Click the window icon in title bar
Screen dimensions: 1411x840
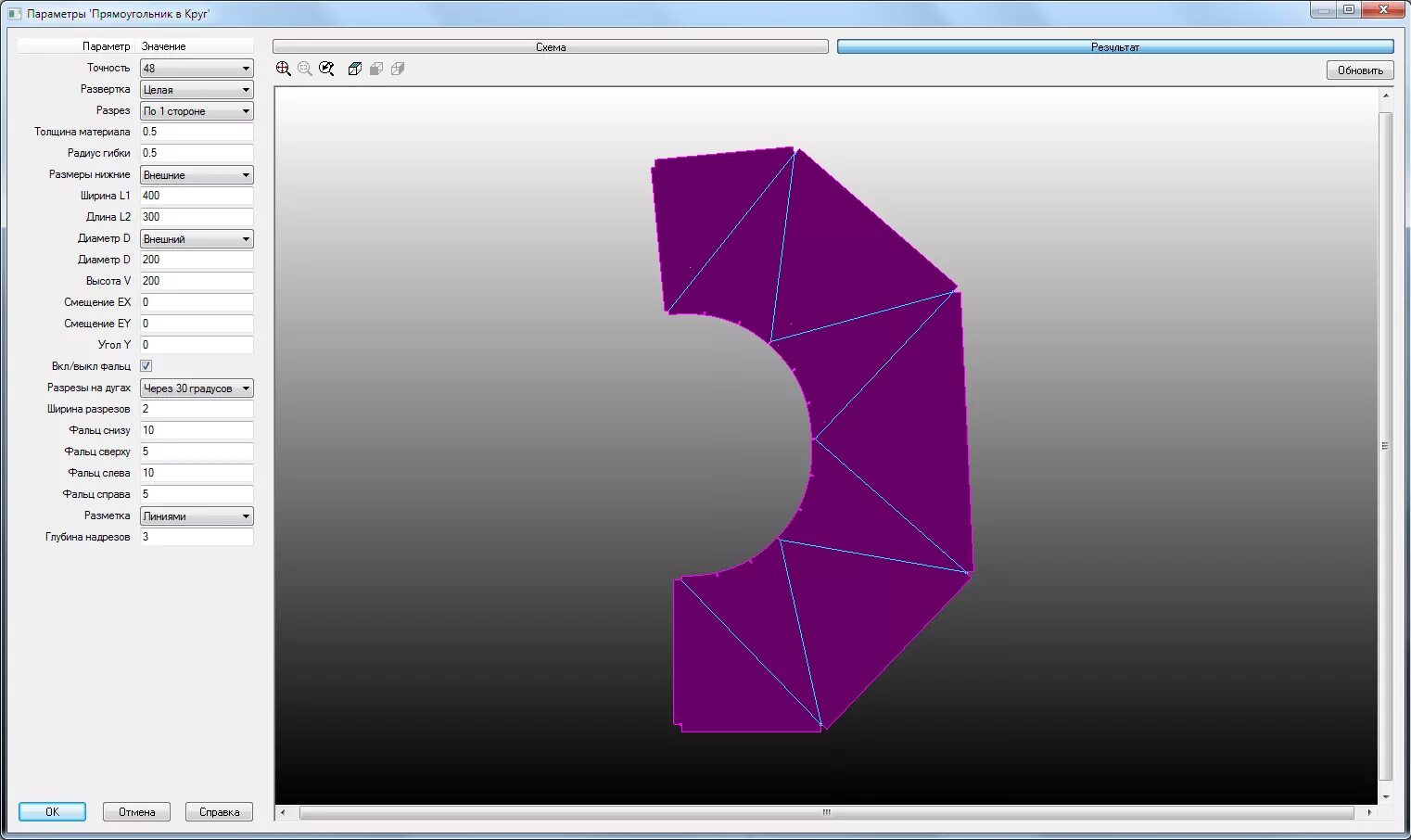click(14, 14)
